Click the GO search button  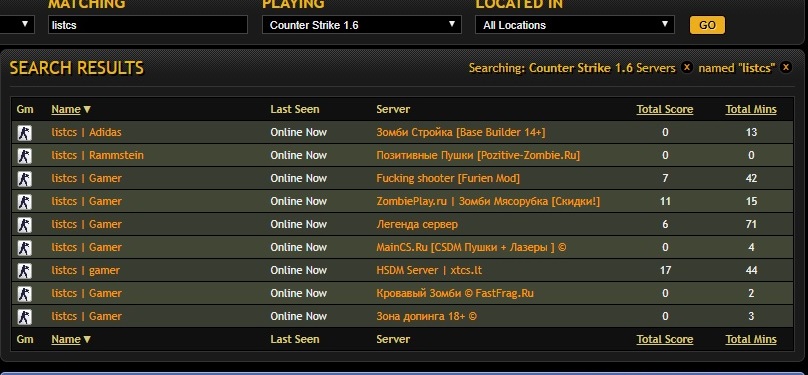[707, 25]
